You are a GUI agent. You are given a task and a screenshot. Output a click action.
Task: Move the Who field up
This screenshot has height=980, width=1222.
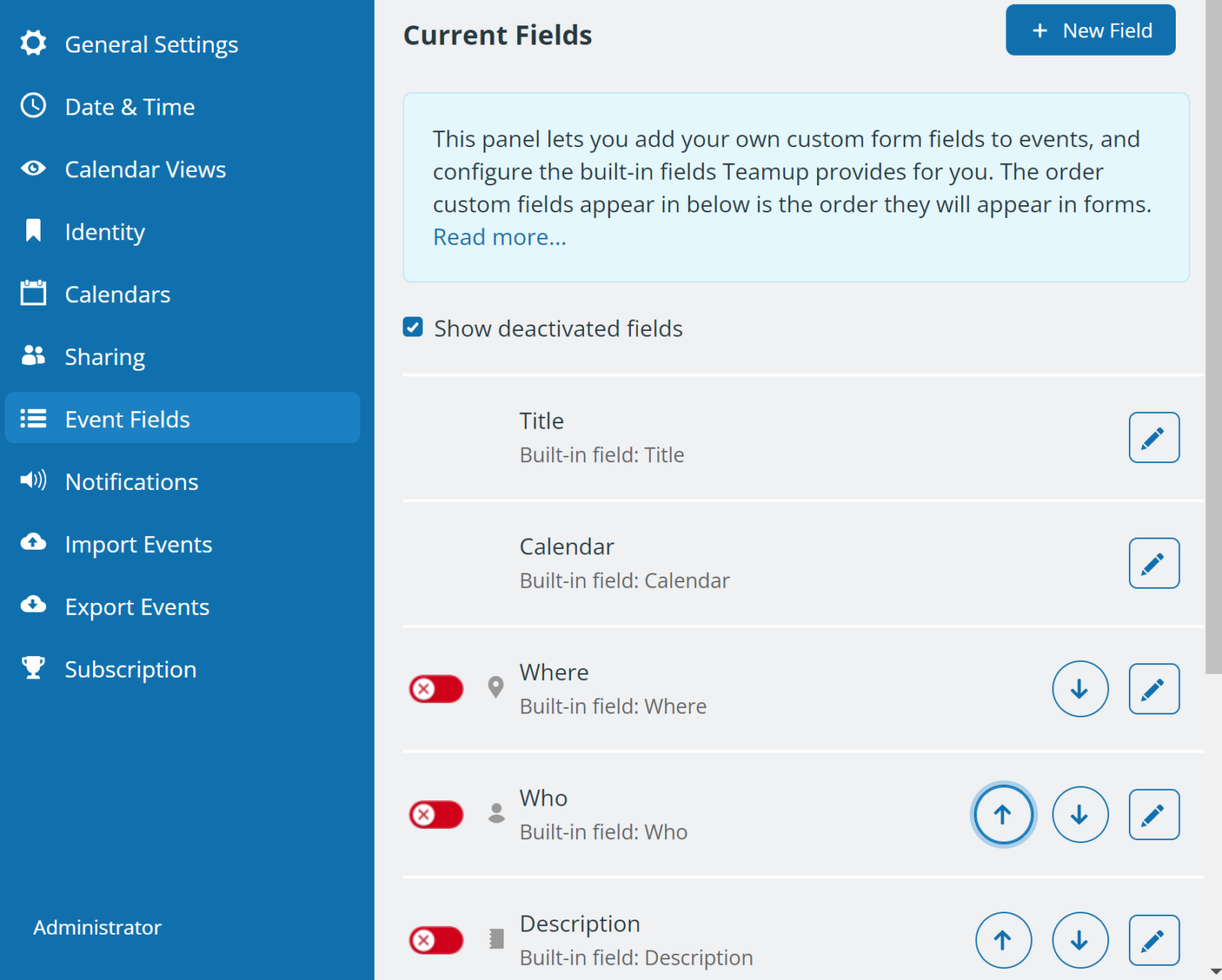tap(1002, 815)
